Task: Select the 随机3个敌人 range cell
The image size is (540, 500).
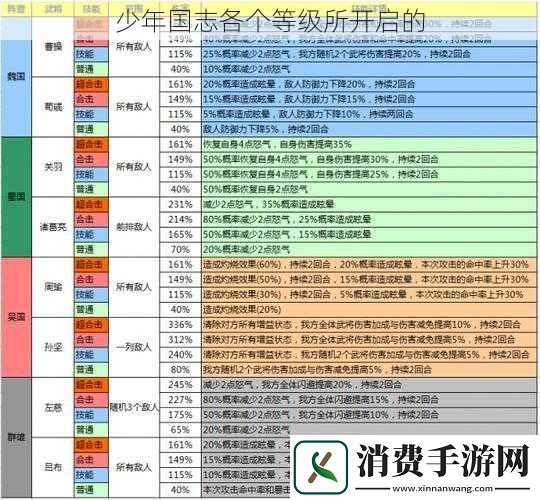Action: click(x=134, y=407)
